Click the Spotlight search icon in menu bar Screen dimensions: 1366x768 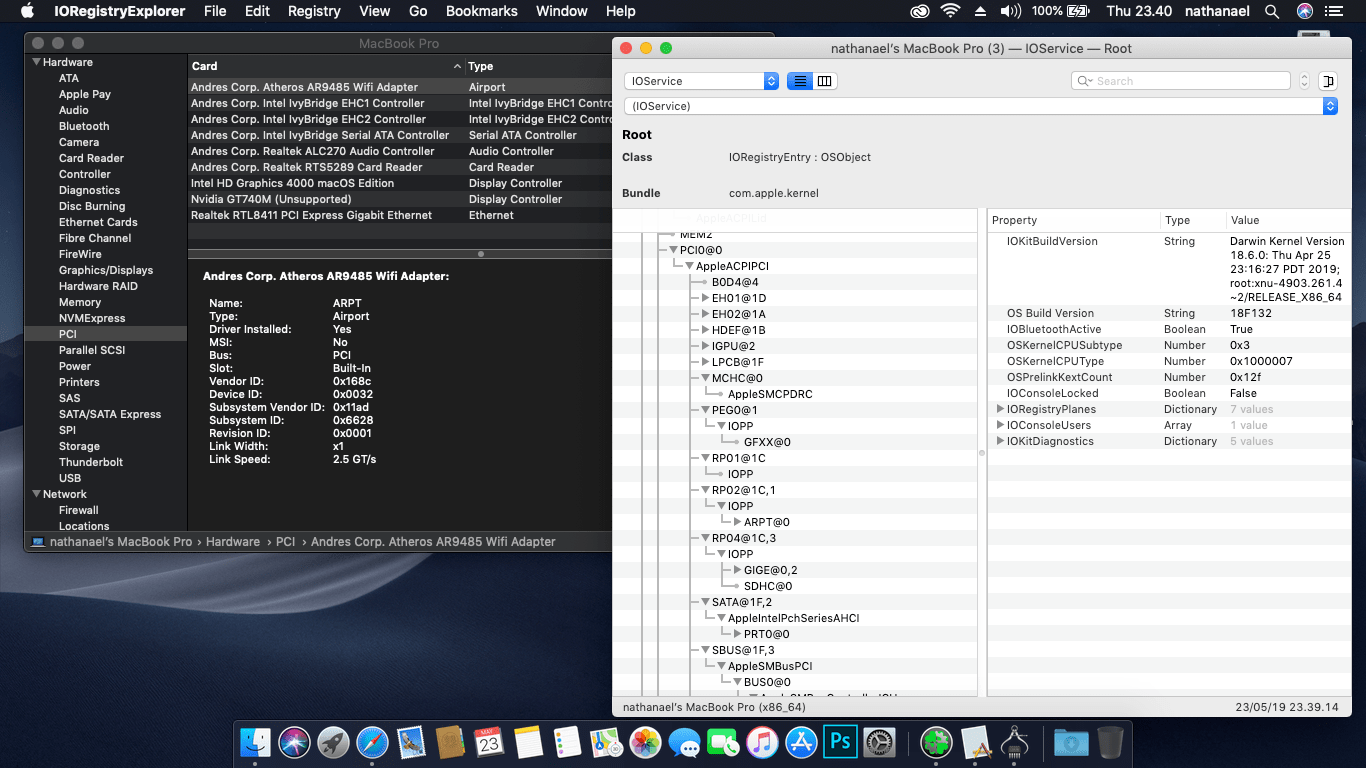point(1272,11)
